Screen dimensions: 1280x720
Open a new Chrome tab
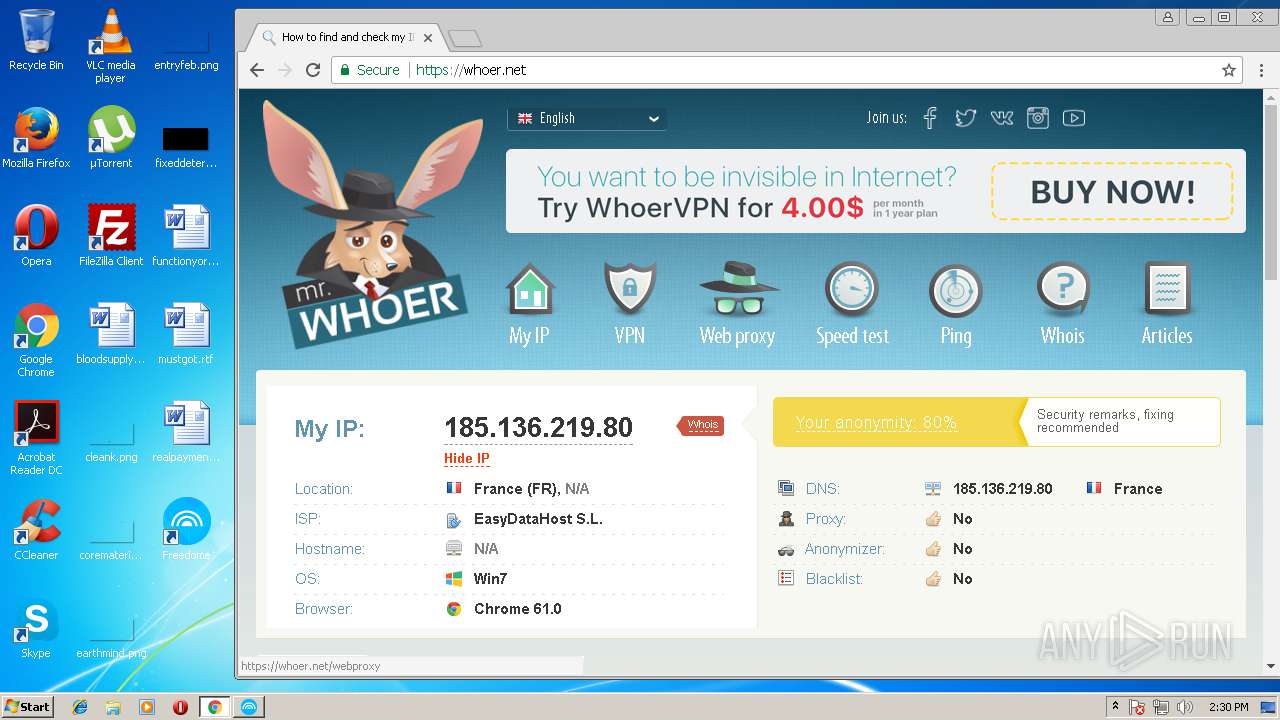coord(465,38)
